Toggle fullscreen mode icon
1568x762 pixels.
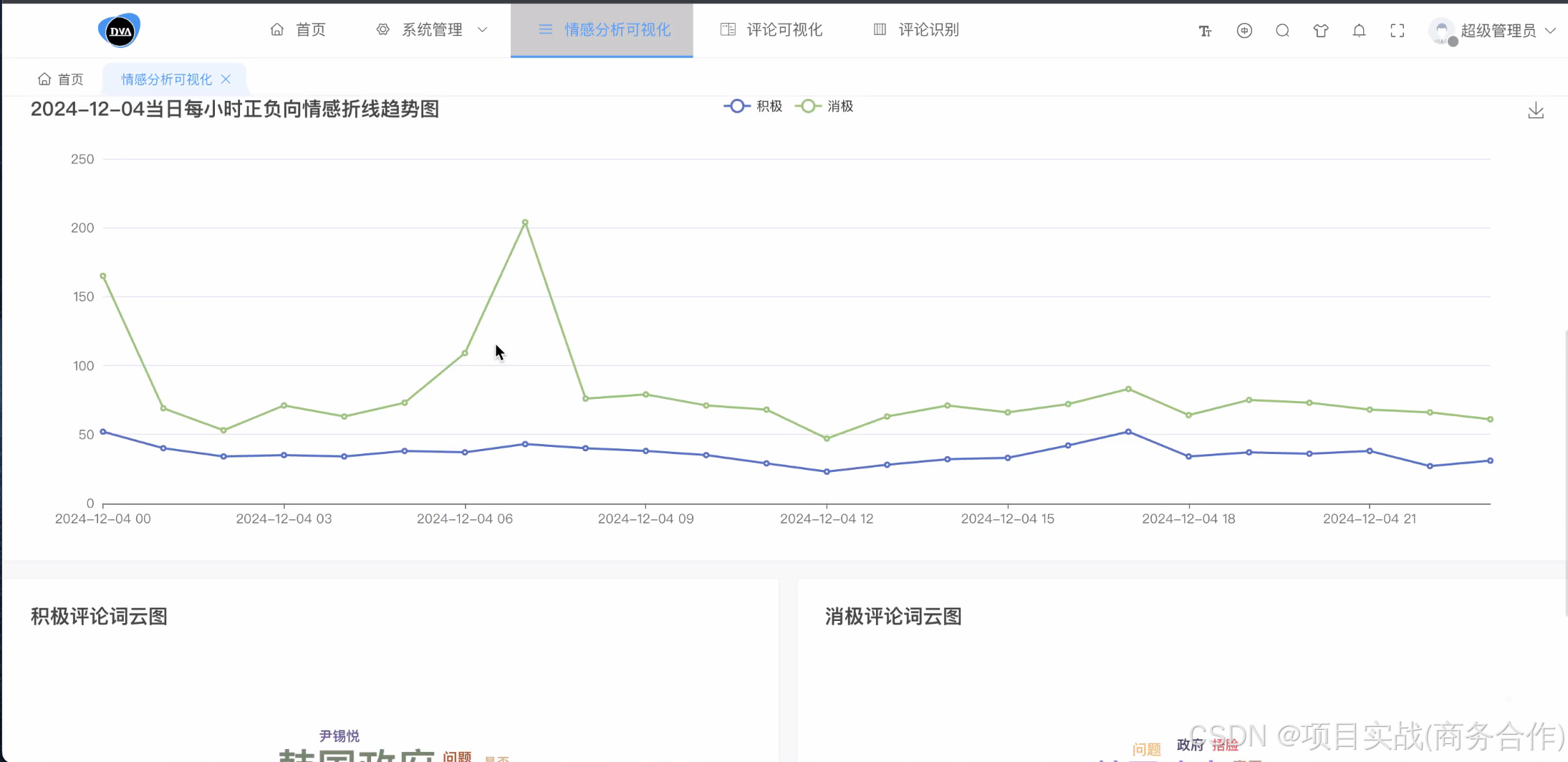[x=1398, y=31]
